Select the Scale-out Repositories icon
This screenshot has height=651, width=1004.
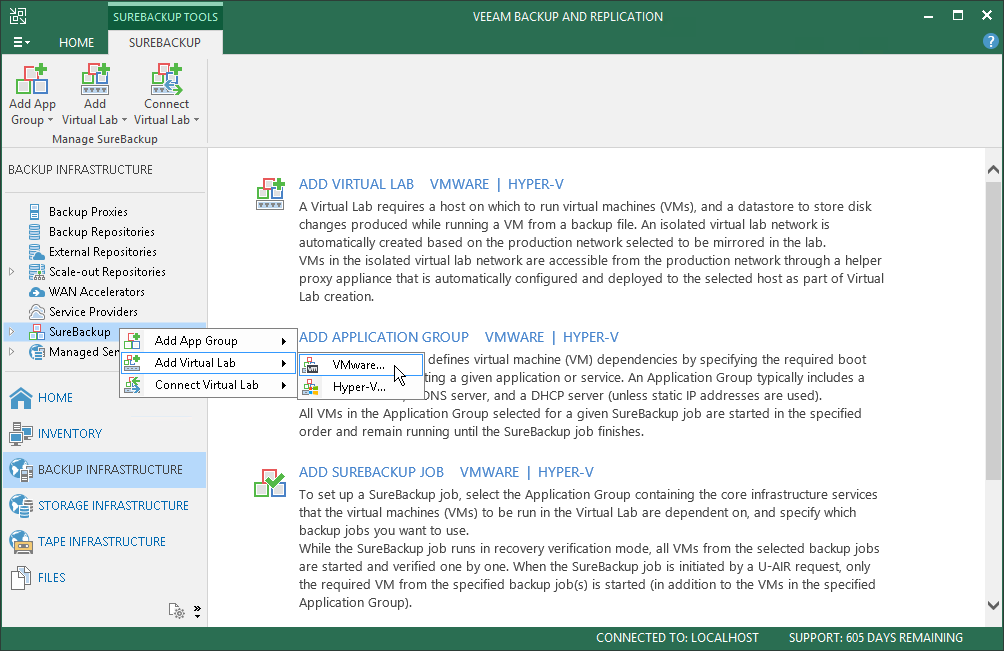point(36,271)
